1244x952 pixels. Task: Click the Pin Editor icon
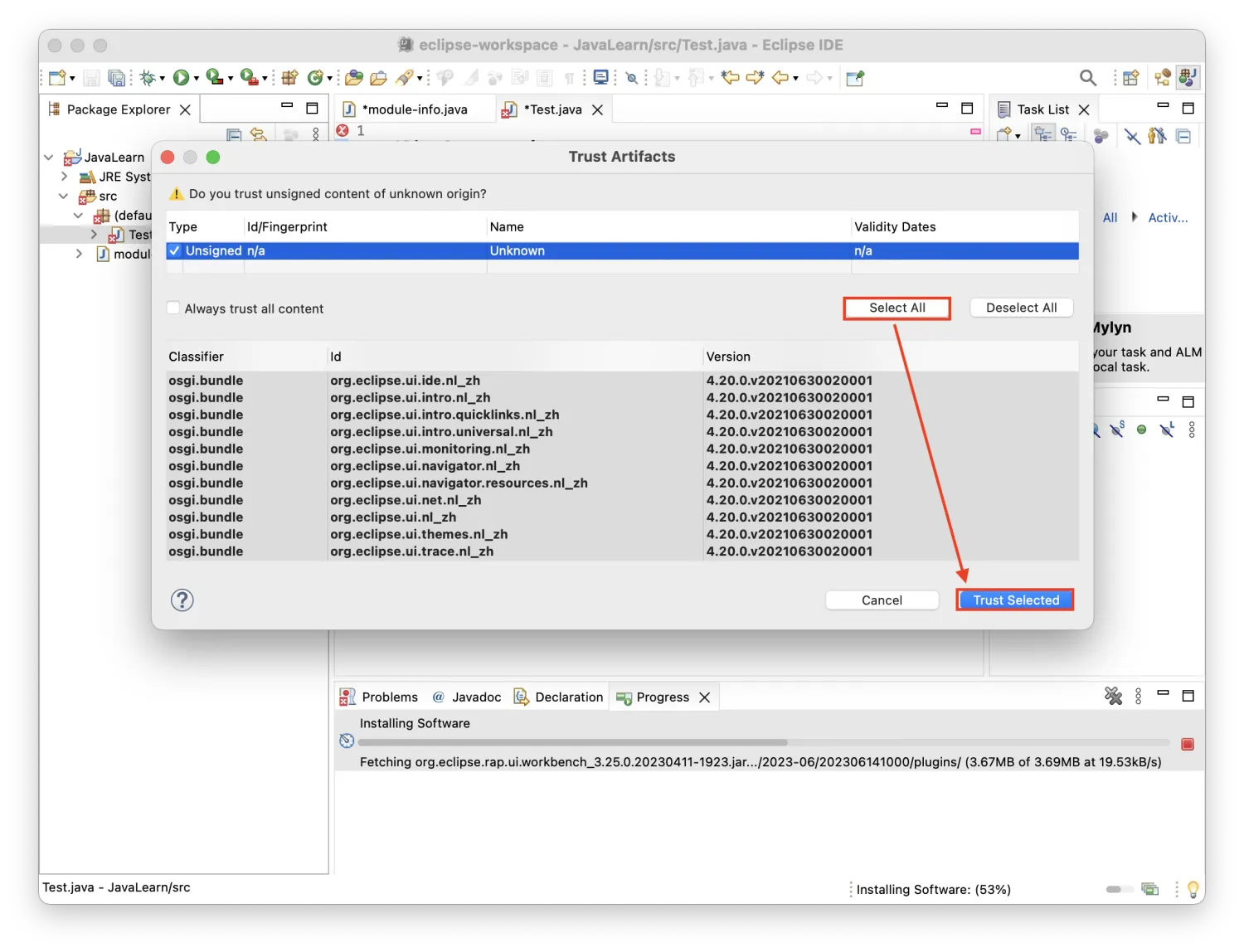pos(855,78)
